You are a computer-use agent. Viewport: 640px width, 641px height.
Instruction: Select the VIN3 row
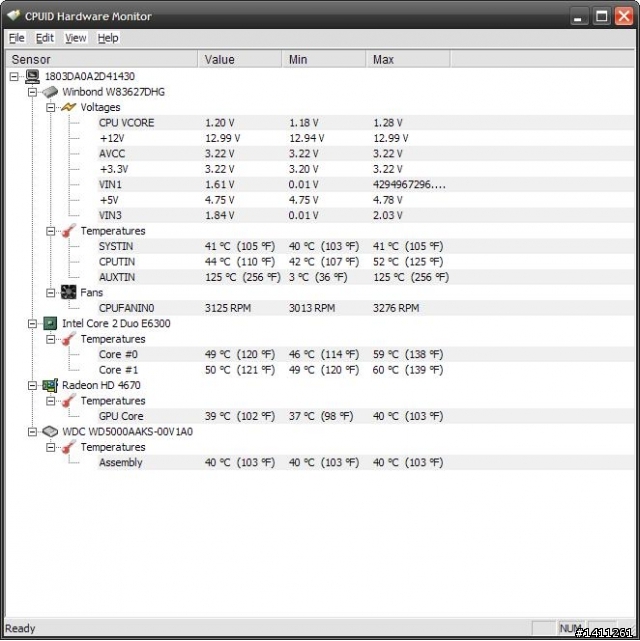pos(365,215)
